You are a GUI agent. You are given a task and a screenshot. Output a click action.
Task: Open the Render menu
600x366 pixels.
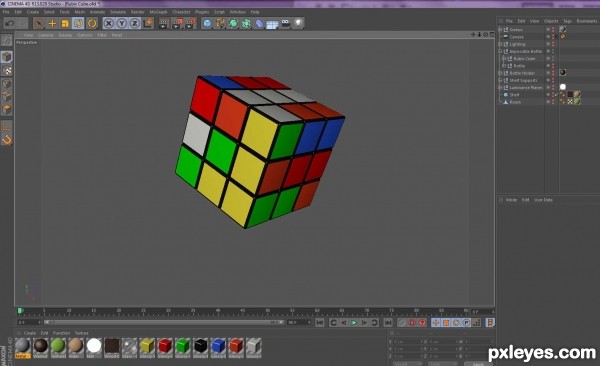pyautogui.click(x=137, y=12)
